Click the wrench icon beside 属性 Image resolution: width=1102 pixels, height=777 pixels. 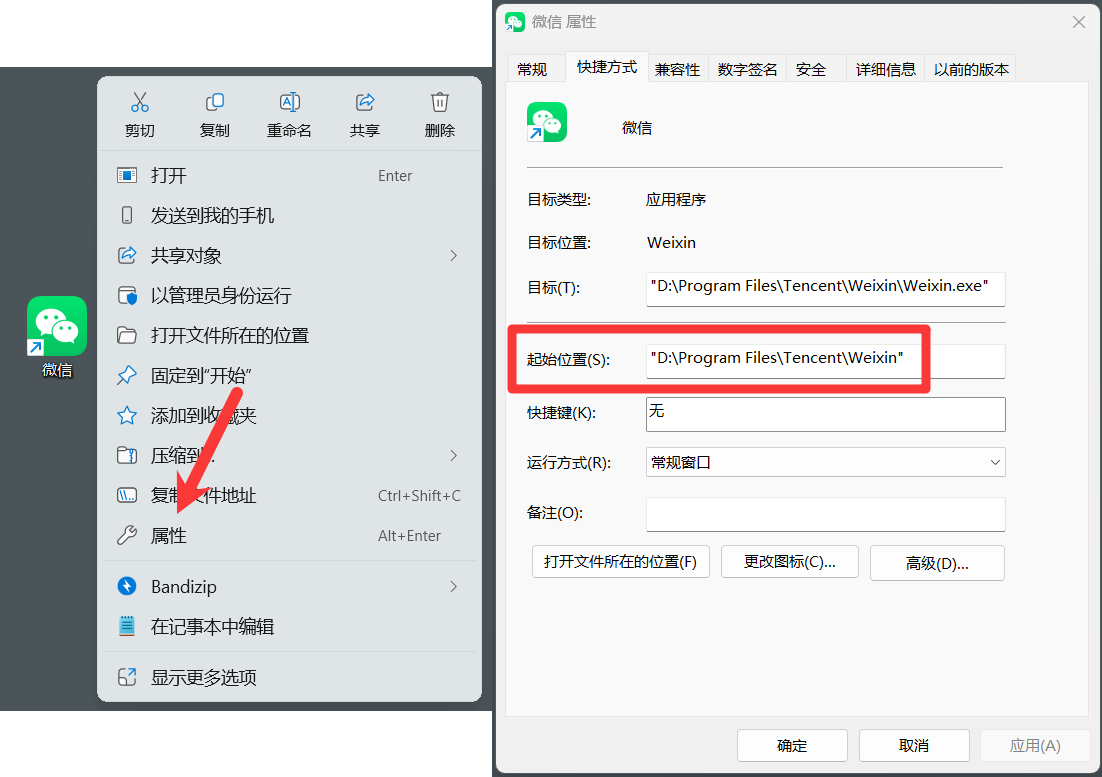coord(127,535)
